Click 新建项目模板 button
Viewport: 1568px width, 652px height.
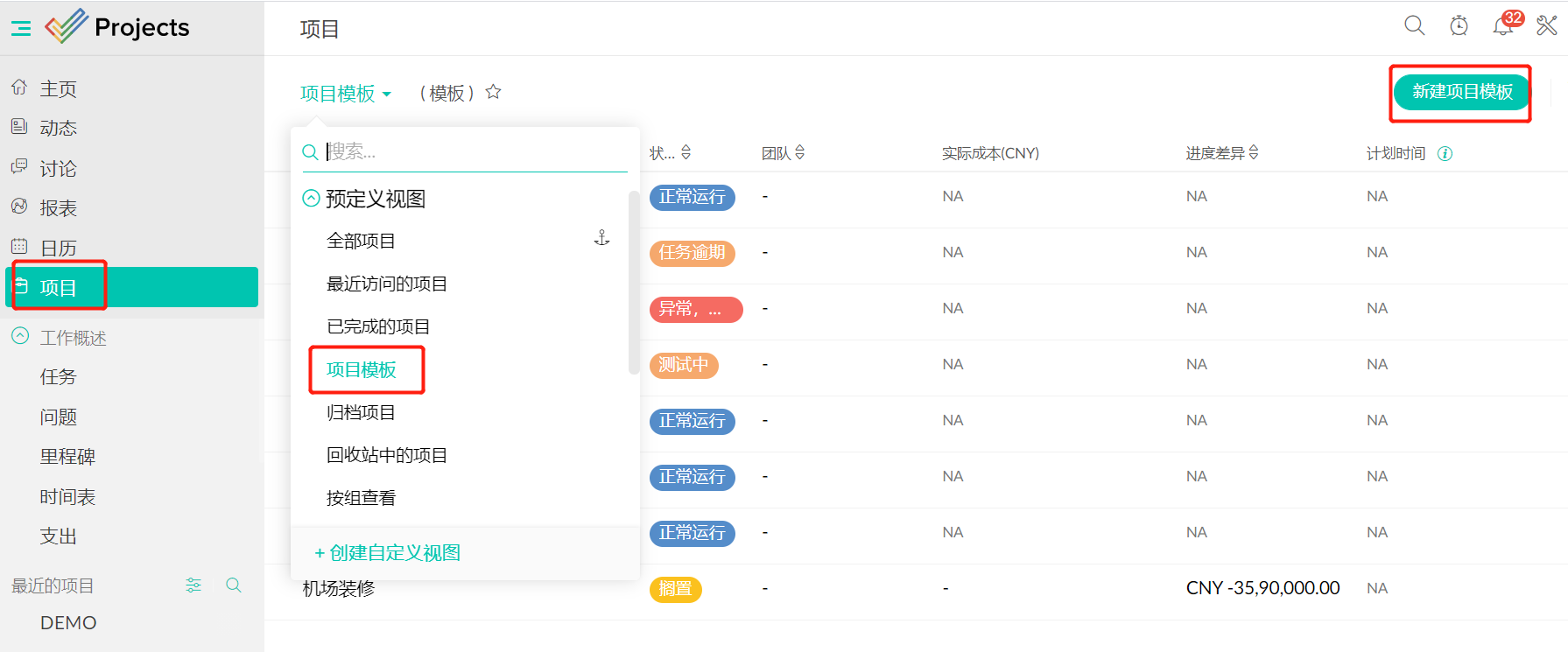point(1461,92)
